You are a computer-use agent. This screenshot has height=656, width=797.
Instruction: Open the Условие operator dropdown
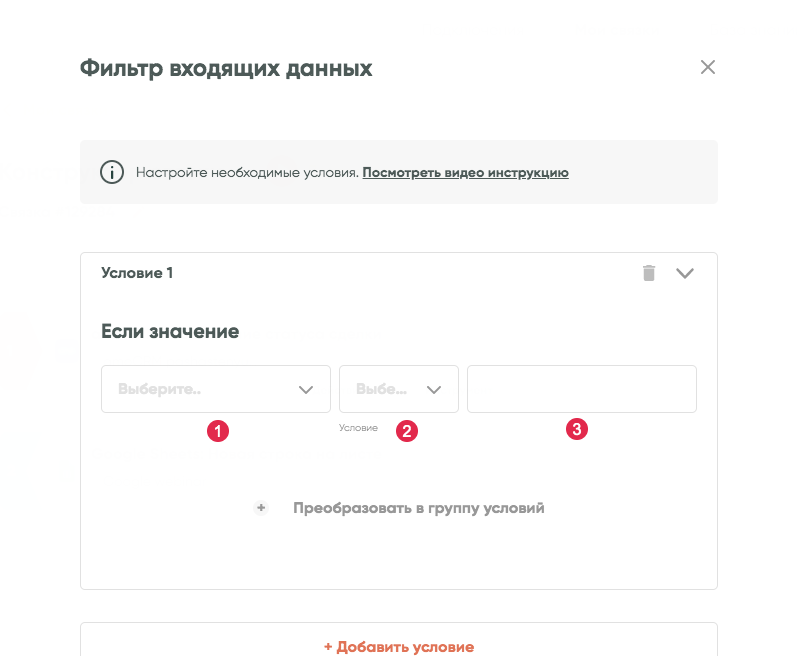coord(385,389)
